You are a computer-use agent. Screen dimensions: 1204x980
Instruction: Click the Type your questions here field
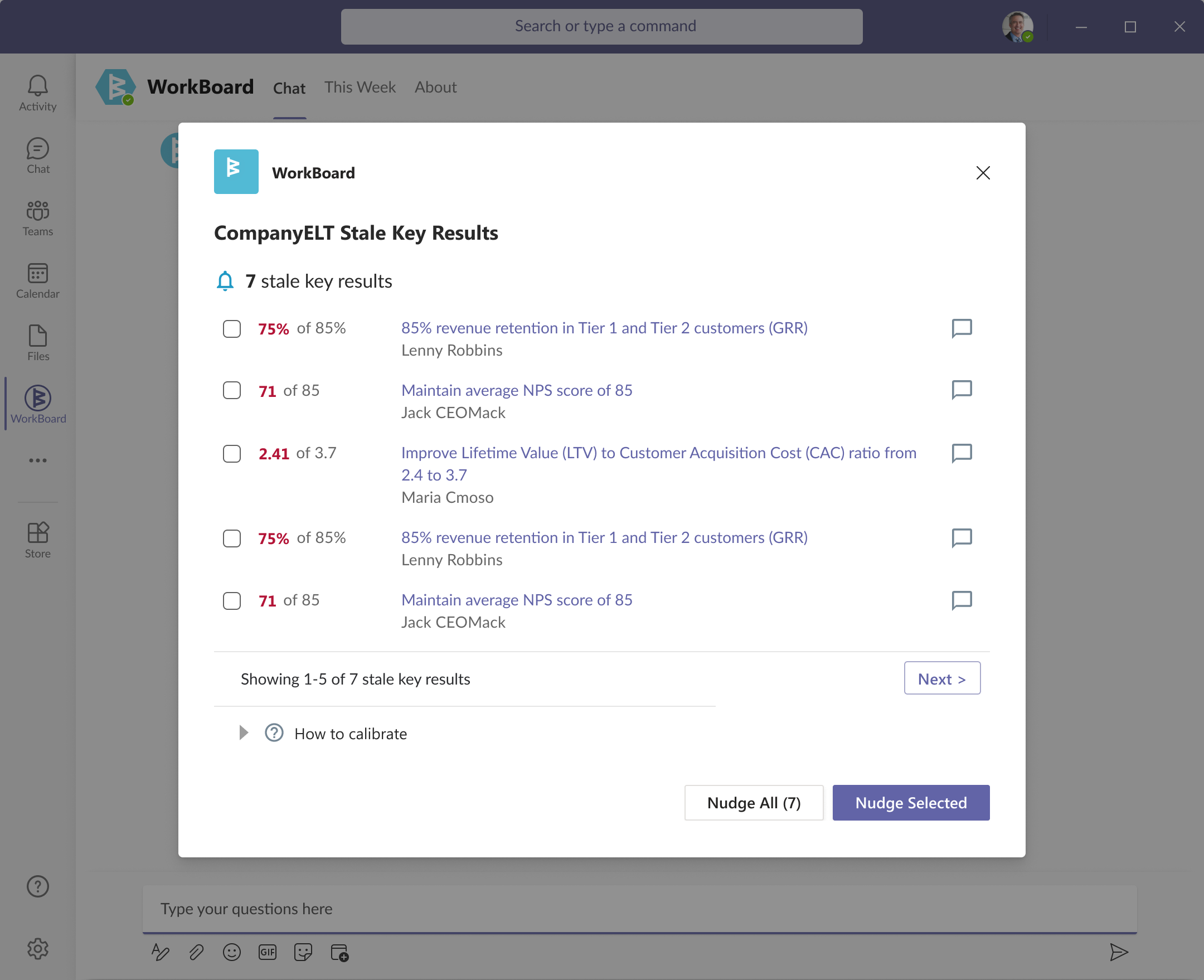coord(639,909)
